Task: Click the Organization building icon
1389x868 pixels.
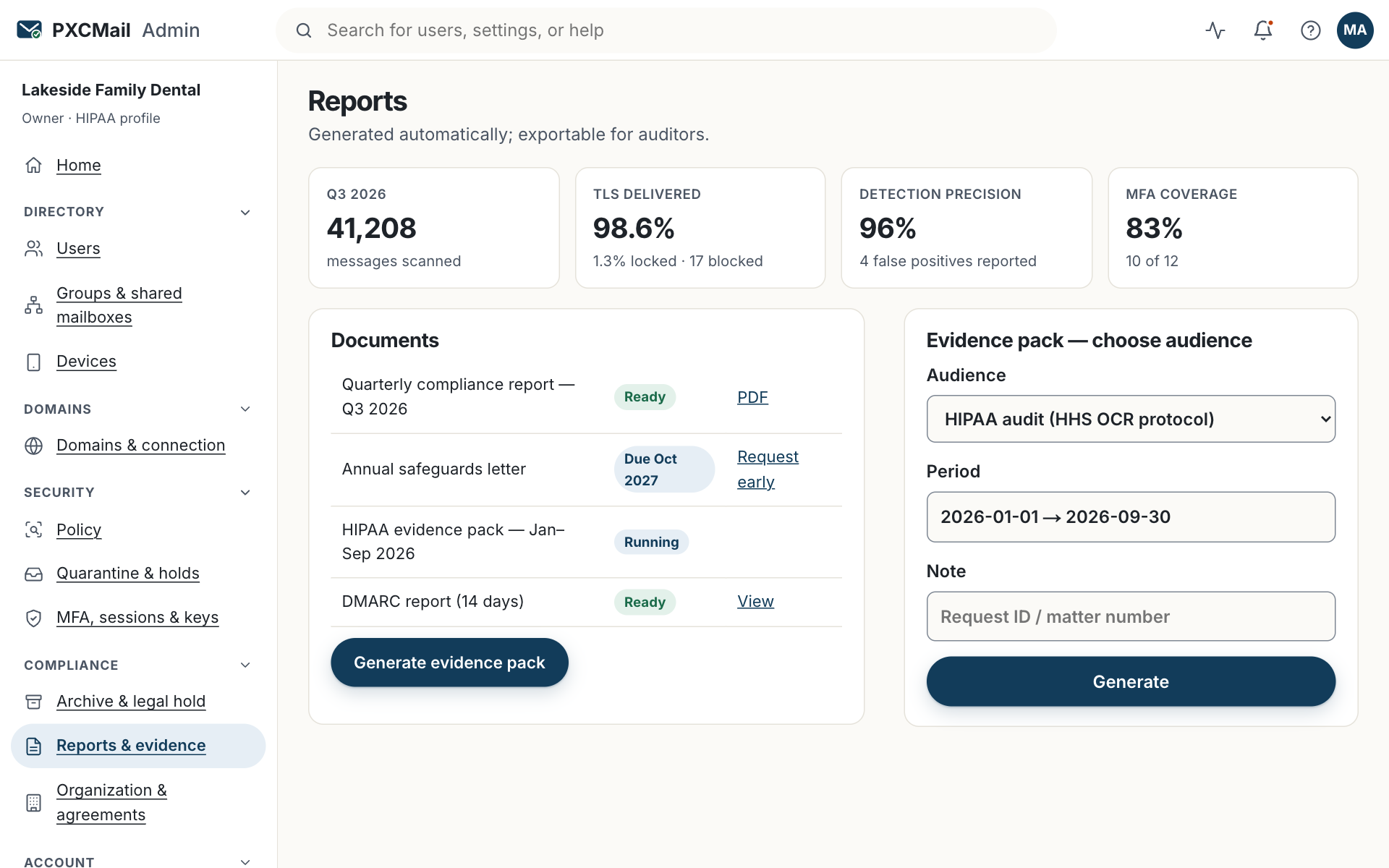Action: (34, 803)
